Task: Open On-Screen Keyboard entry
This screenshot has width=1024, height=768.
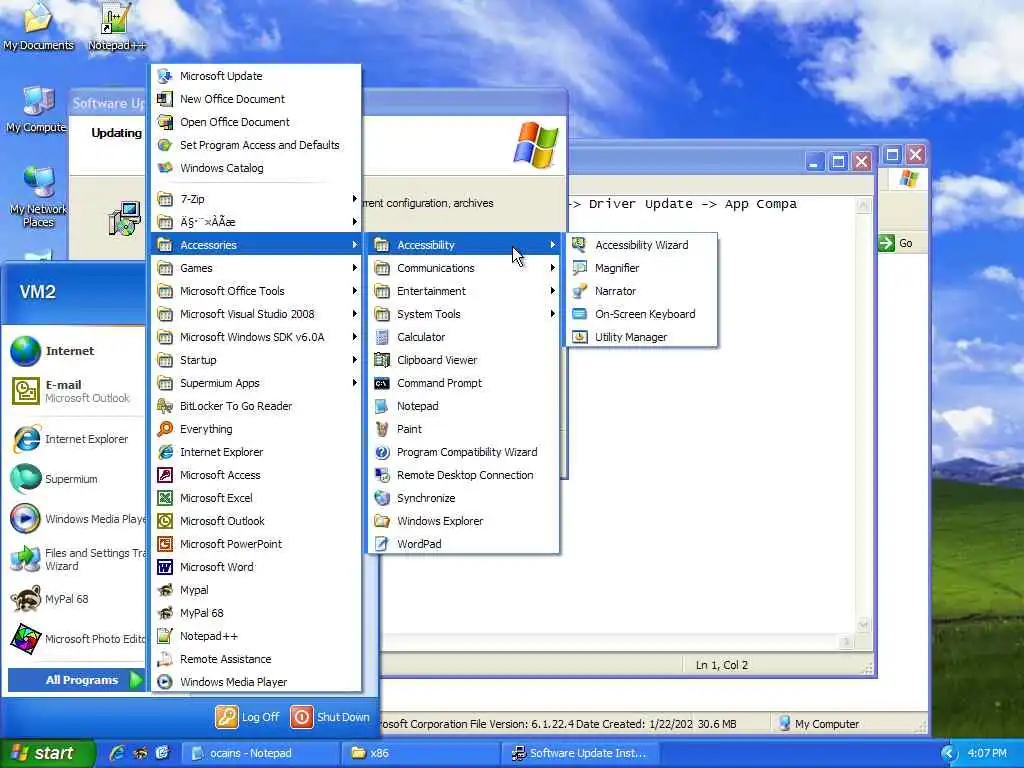Action: tap(642, 314)
